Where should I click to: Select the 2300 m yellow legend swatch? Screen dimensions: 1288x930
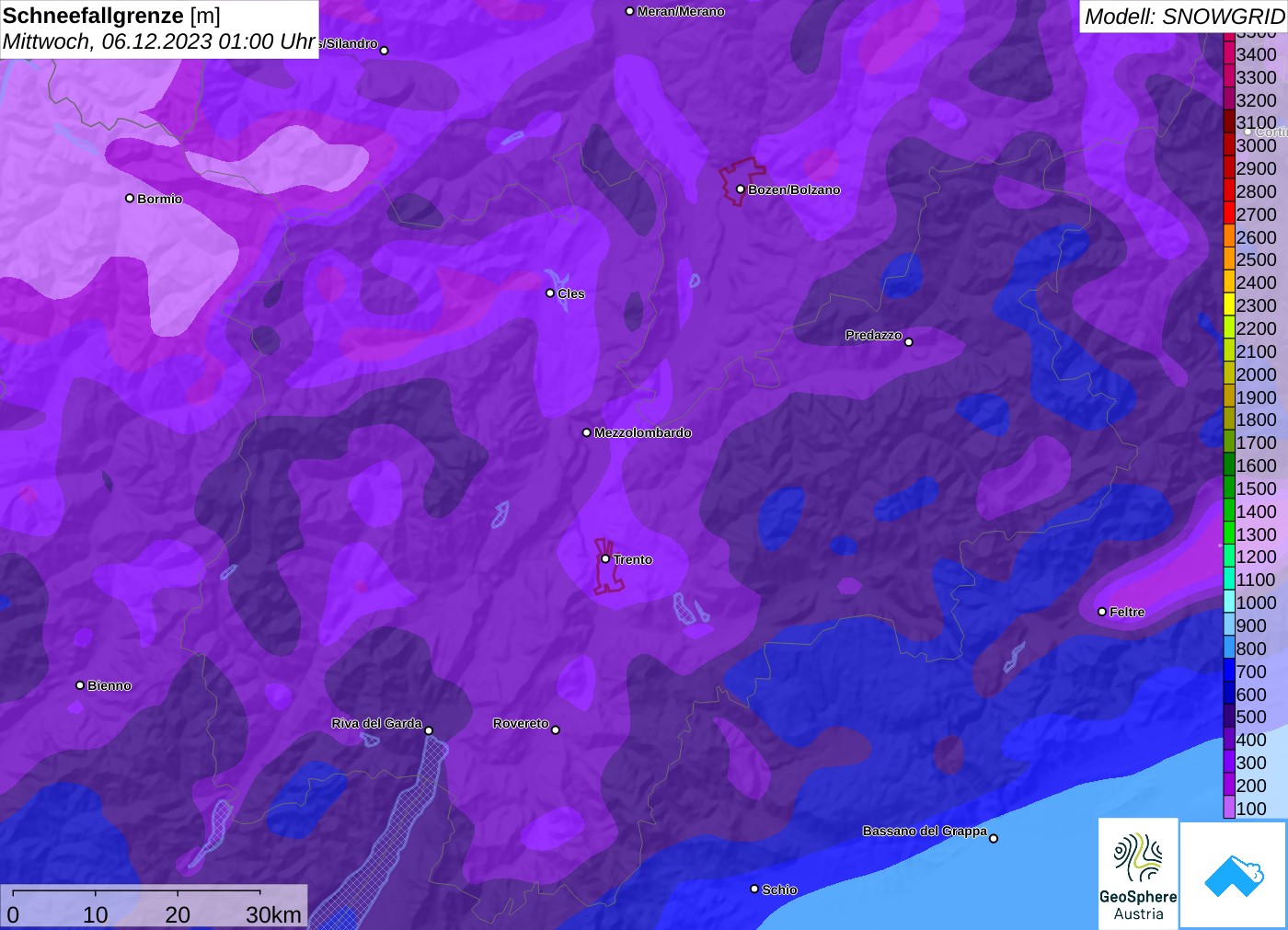coord(1229,304)
